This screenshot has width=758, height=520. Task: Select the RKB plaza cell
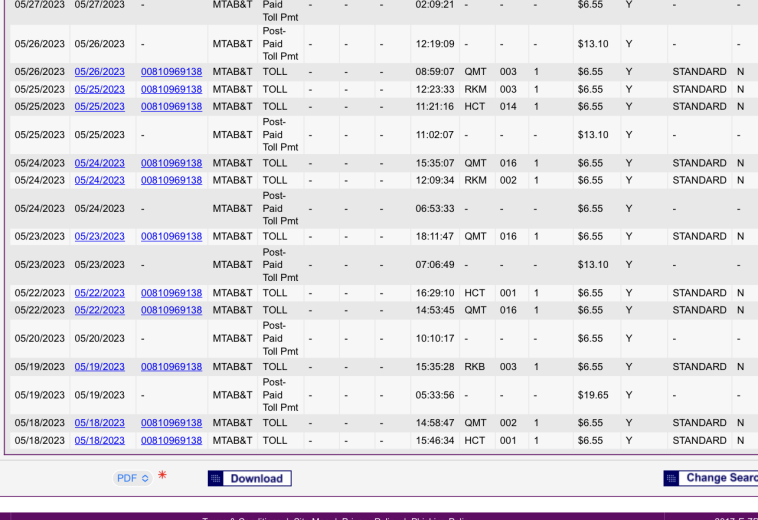pyautogui.click(x=475, y=367)
